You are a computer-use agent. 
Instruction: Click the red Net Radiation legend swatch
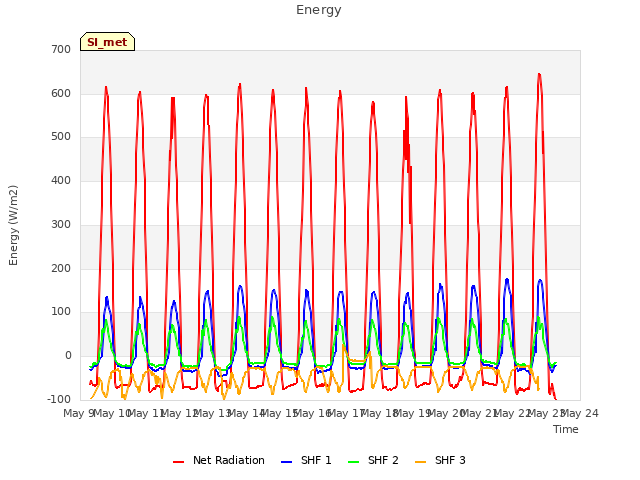click(178, 462)
